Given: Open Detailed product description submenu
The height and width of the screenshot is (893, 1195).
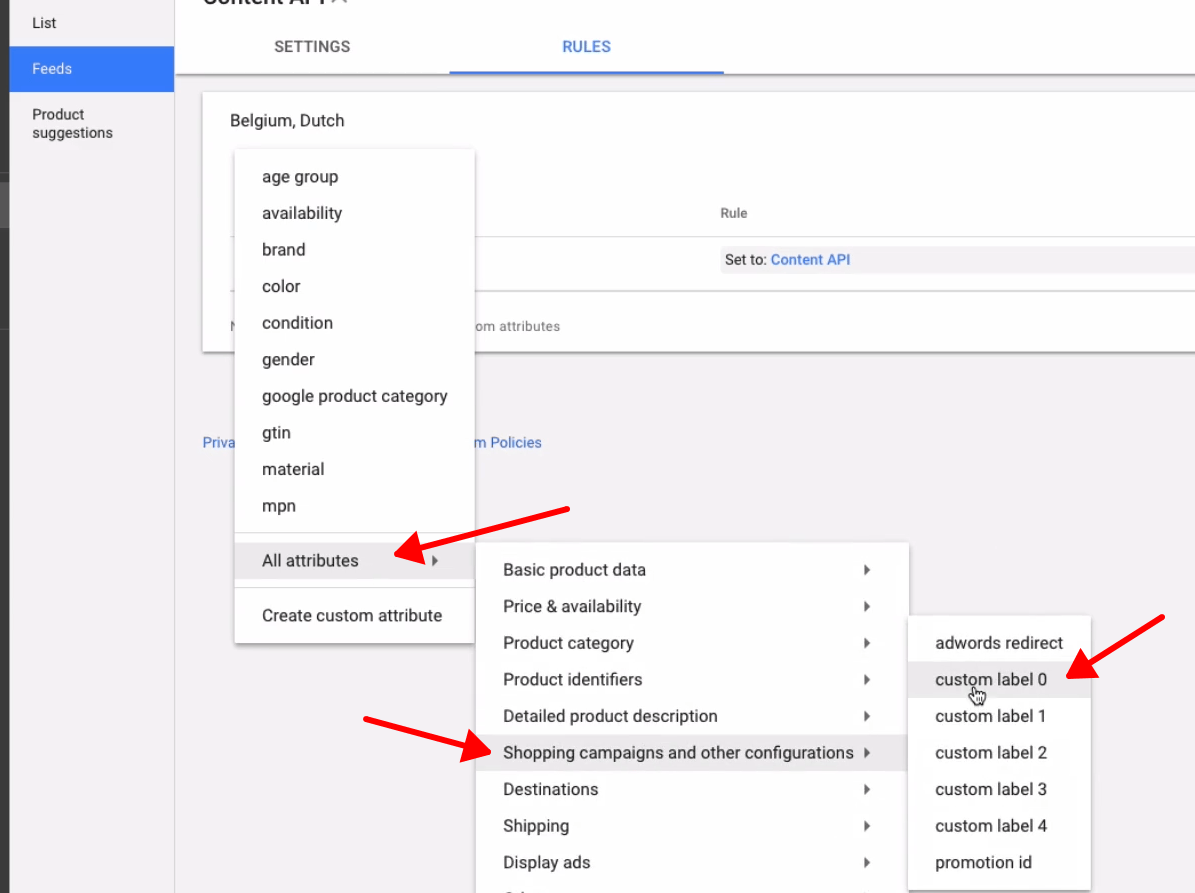Looking at the screenshot, I should coord(610,716).
